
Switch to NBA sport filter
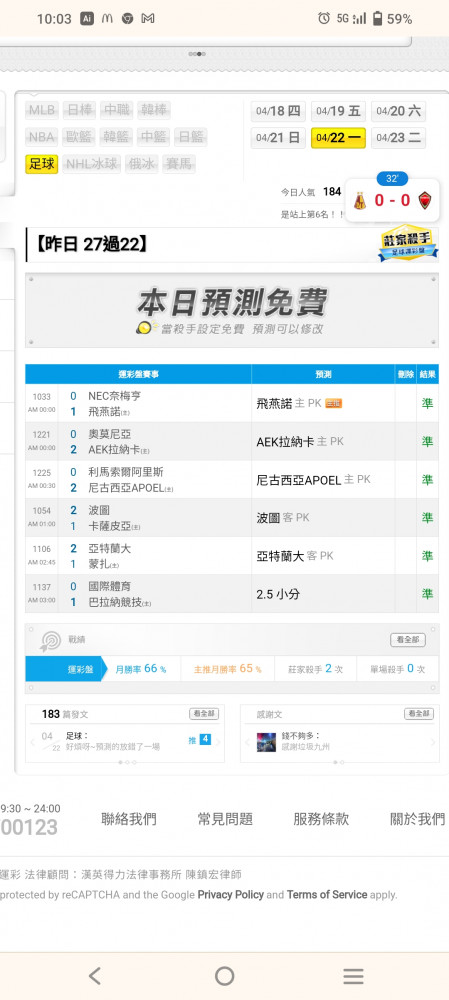pos(41,137)
